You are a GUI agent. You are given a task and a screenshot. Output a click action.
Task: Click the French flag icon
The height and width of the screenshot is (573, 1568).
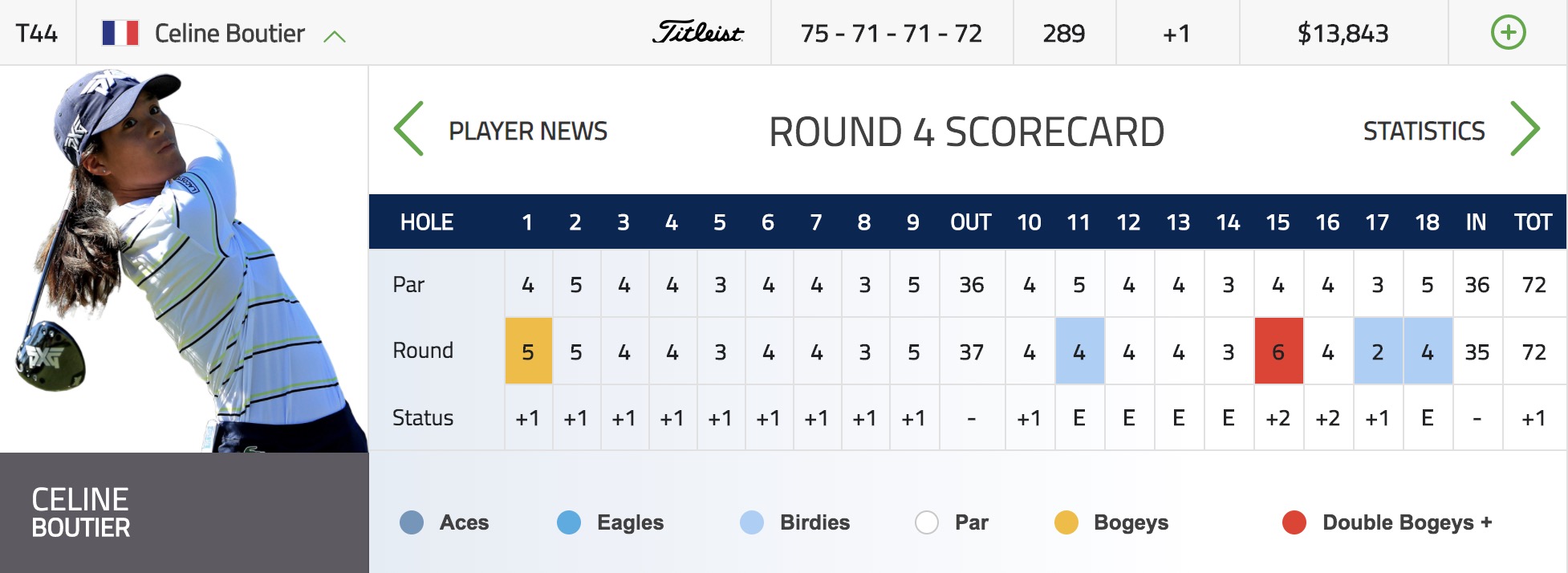coord(120,33)
